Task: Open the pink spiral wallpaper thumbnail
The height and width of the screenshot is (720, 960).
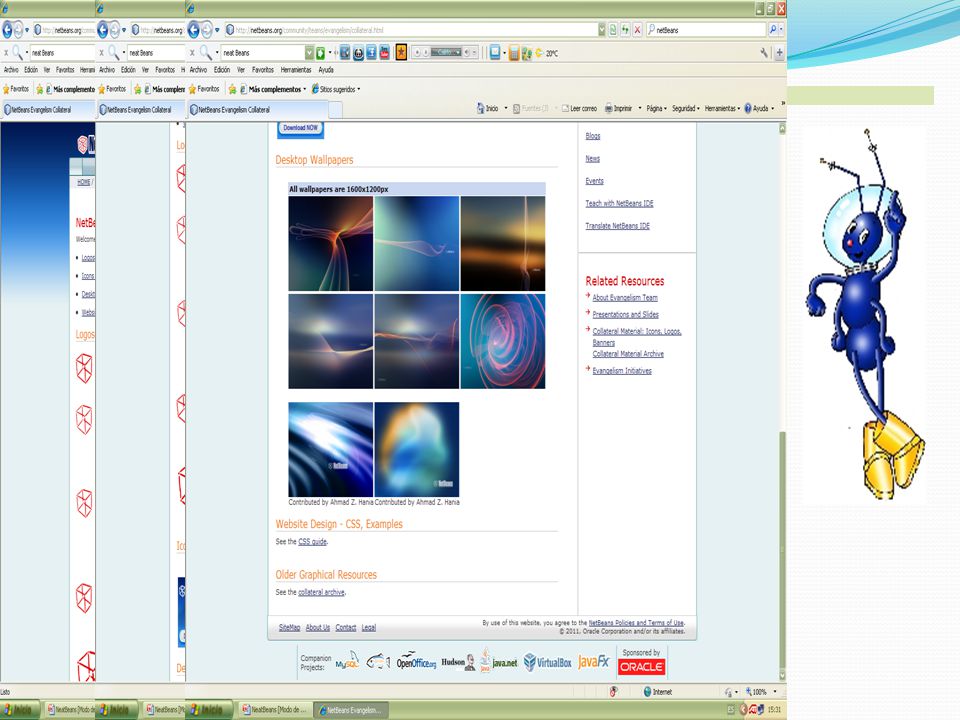Action: click(503, 342)
